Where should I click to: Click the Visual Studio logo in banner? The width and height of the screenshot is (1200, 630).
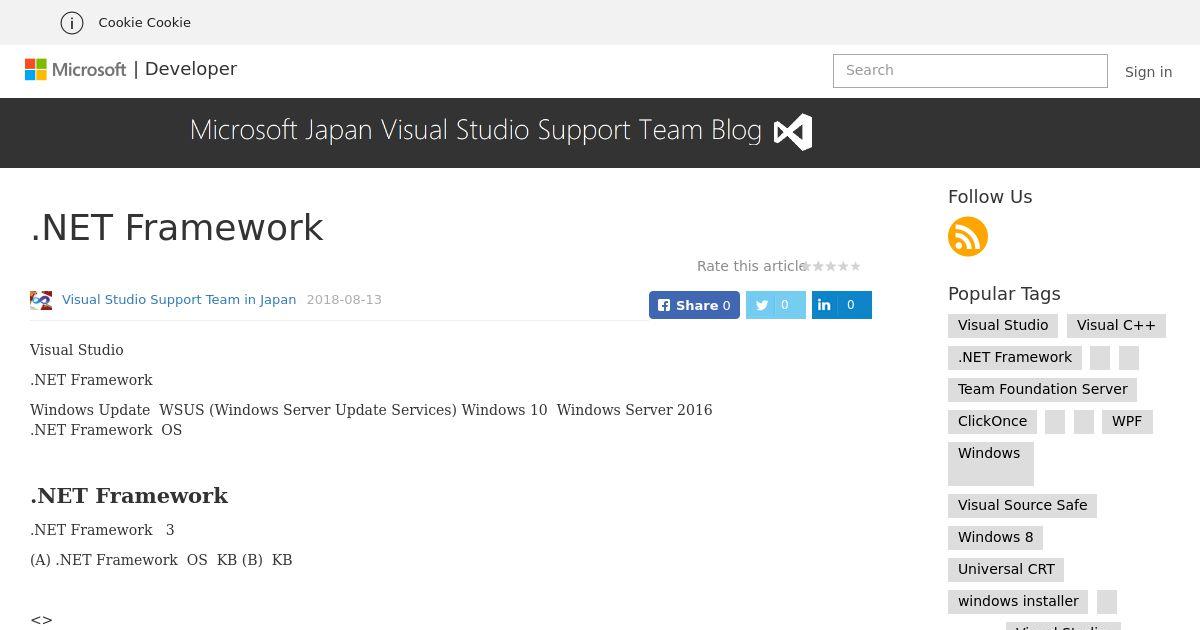point(793,132)
